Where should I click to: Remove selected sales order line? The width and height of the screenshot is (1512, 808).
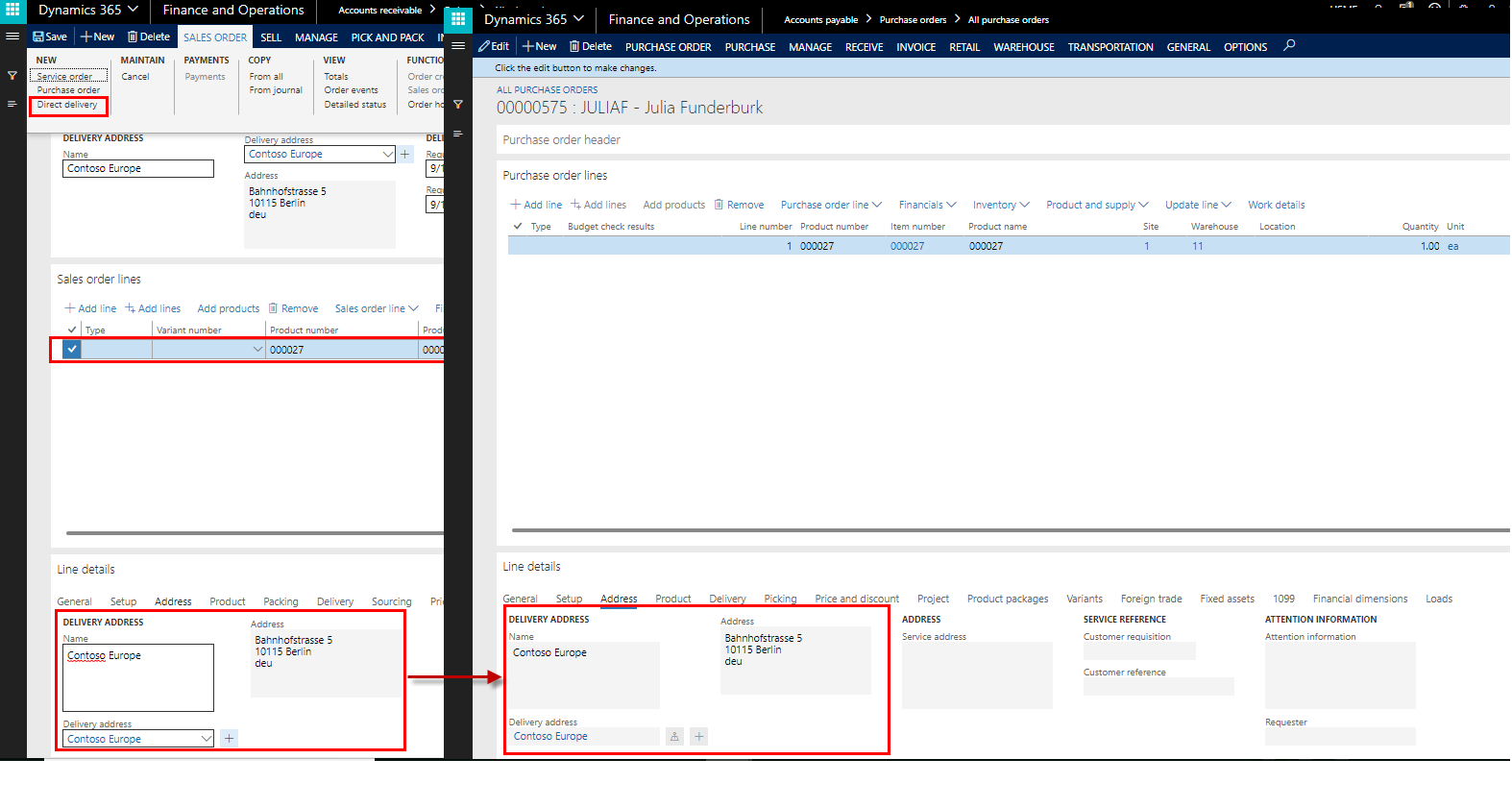[x=294, y=308]
